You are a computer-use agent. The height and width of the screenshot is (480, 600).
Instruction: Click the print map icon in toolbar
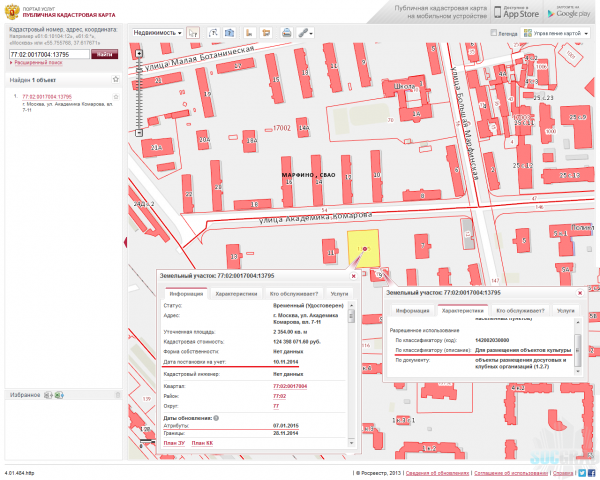coord(287,33)
